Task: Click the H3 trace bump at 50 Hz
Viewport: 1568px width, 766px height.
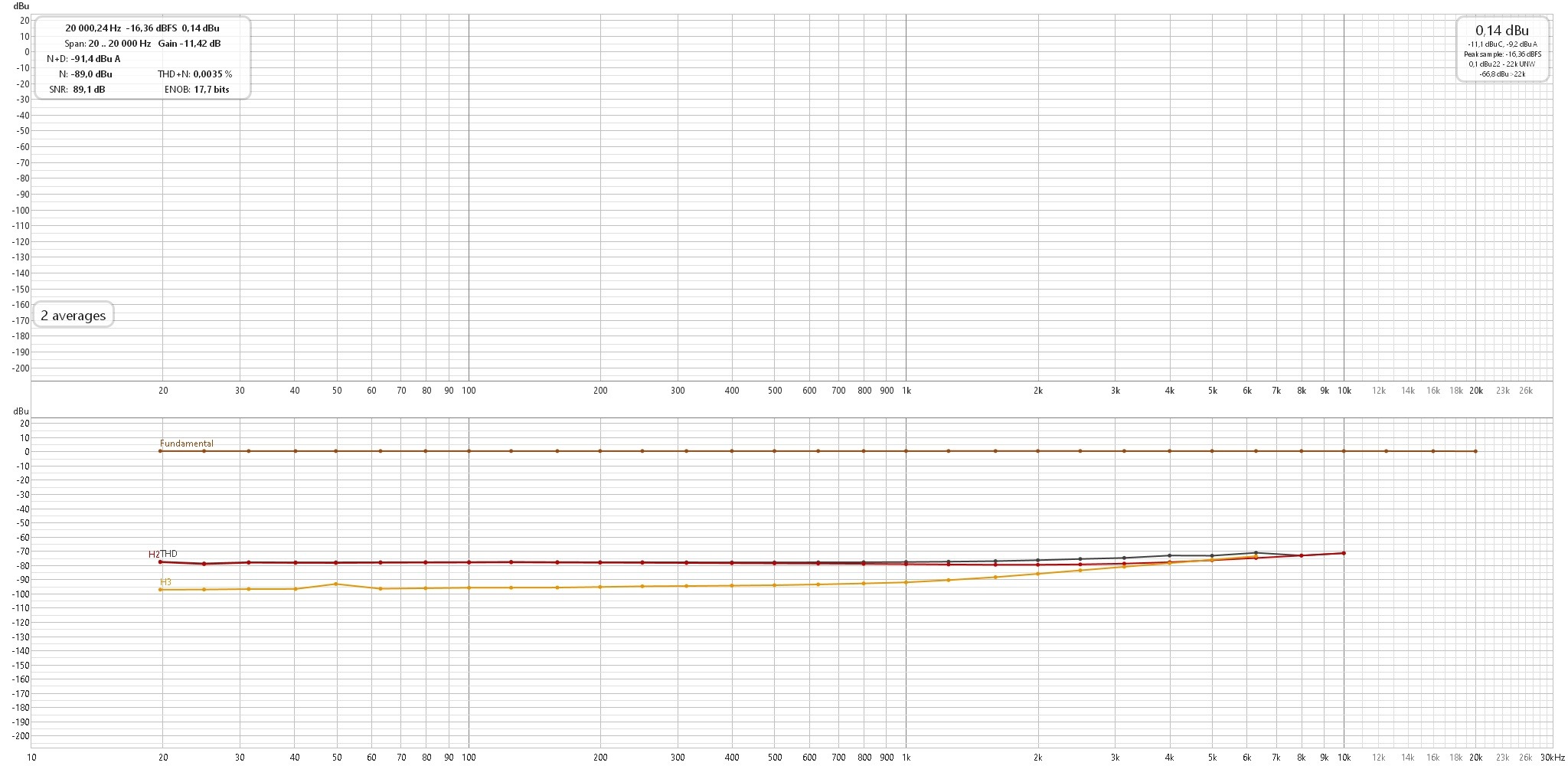Action: coord(336,584)
